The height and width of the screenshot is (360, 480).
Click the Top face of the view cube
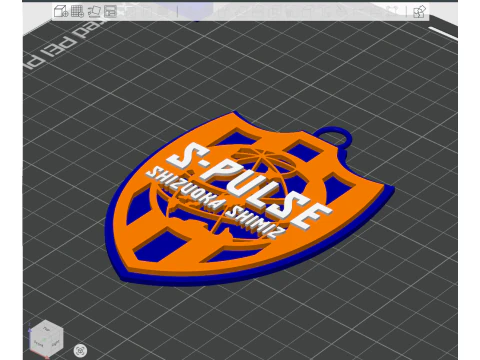(x=46, y=329)
